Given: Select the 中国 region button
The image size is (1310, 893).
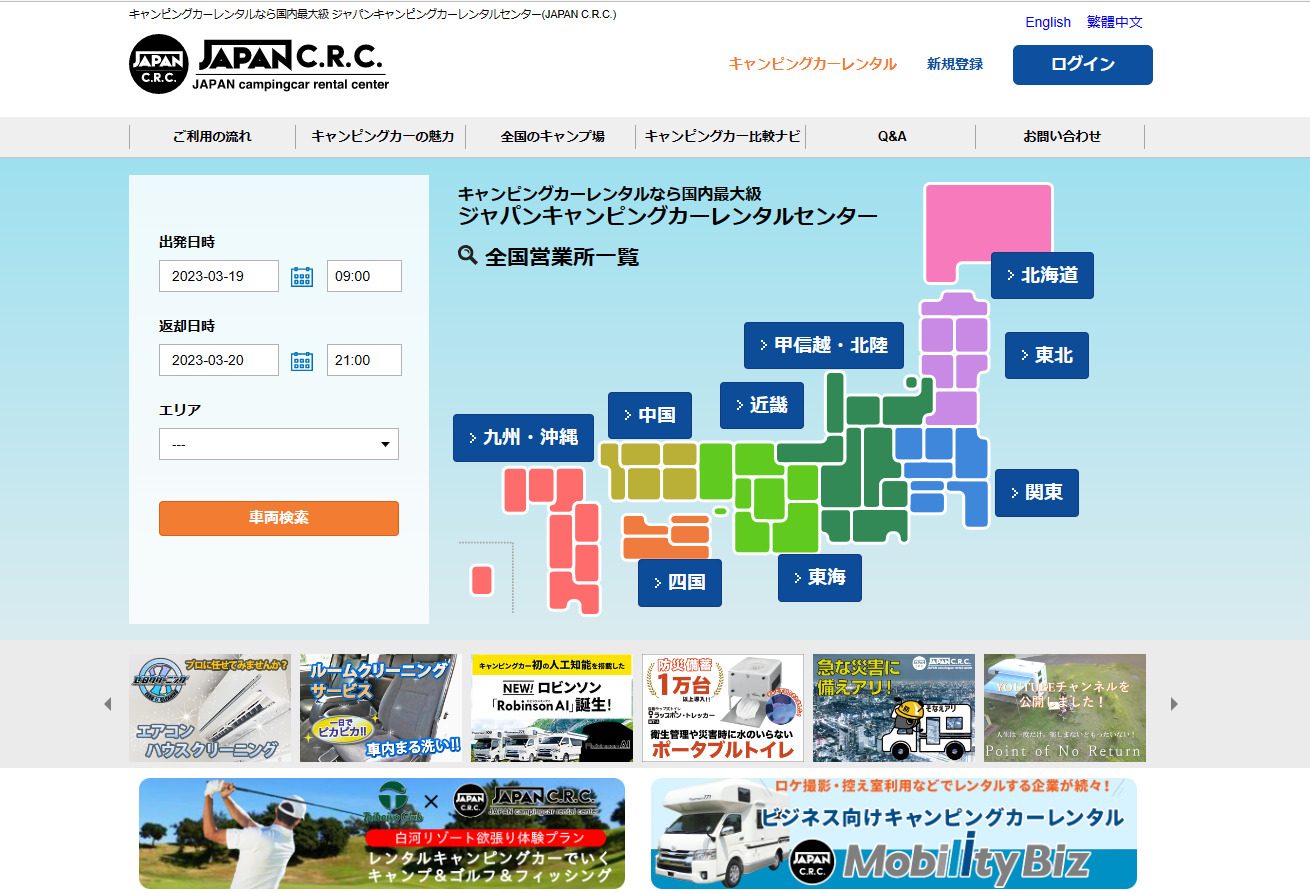Looking at the screenshot, I should [650, 415].
